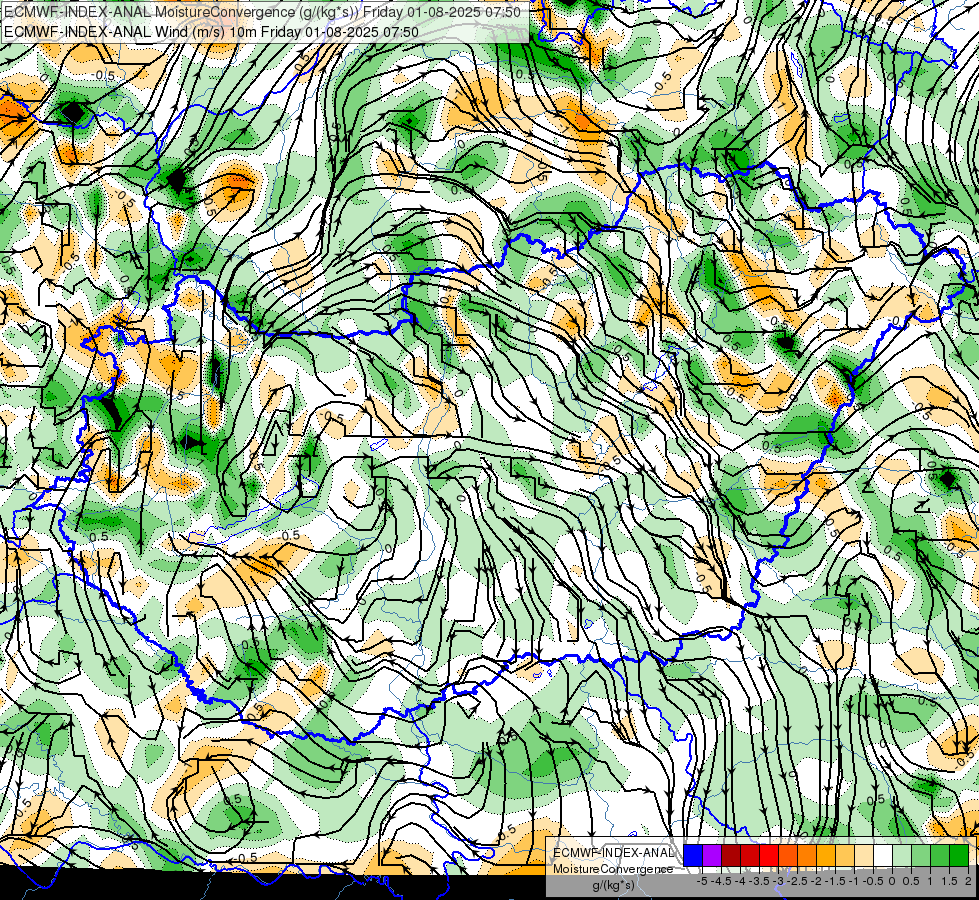Choose the medium green swatch between 1 and 1.5
The width and height of the screenshot is (979, 900).
click(x=940, y=855)
